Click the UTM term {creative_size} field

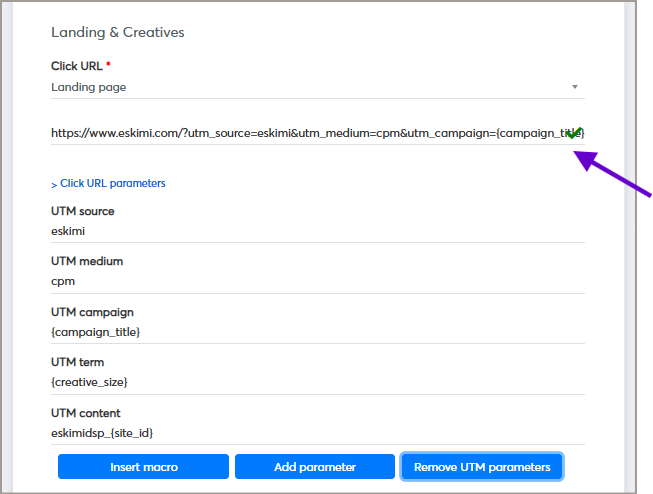point(300,382)
